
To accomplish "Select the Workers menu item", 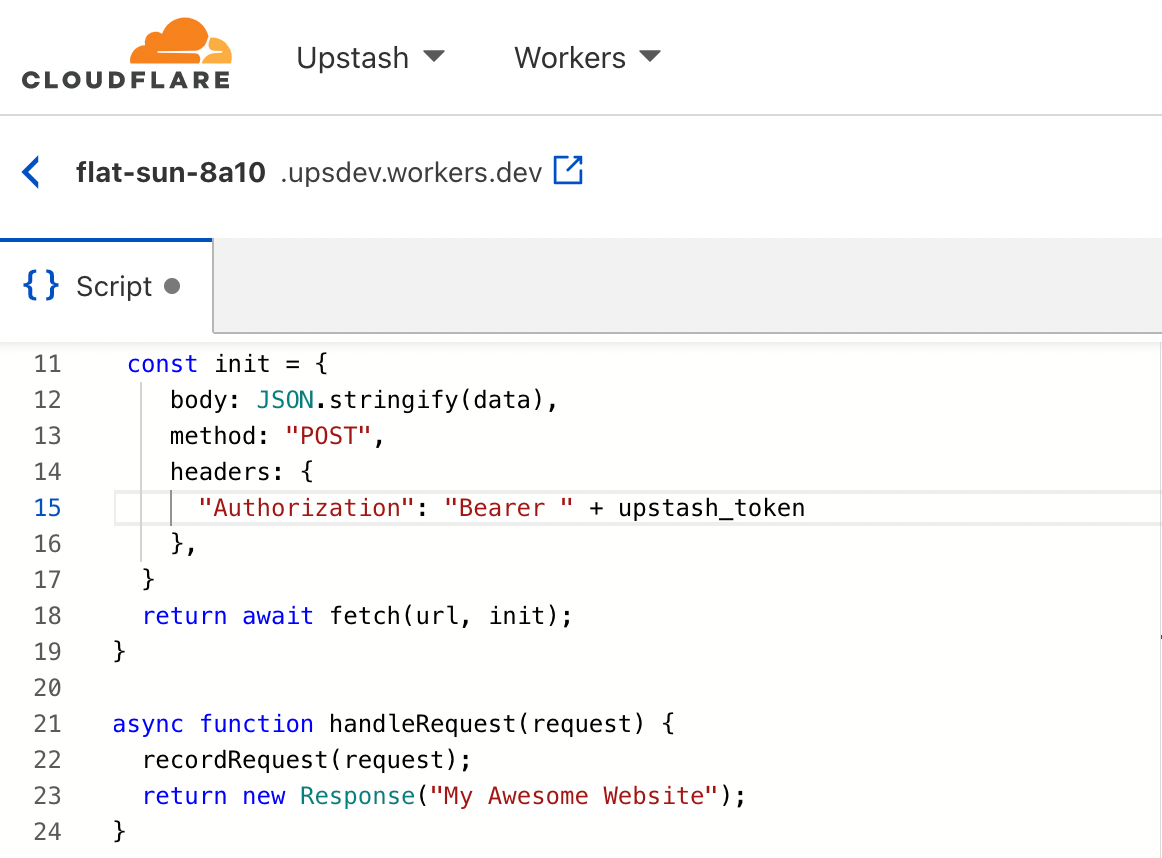I will coord(570,58).
